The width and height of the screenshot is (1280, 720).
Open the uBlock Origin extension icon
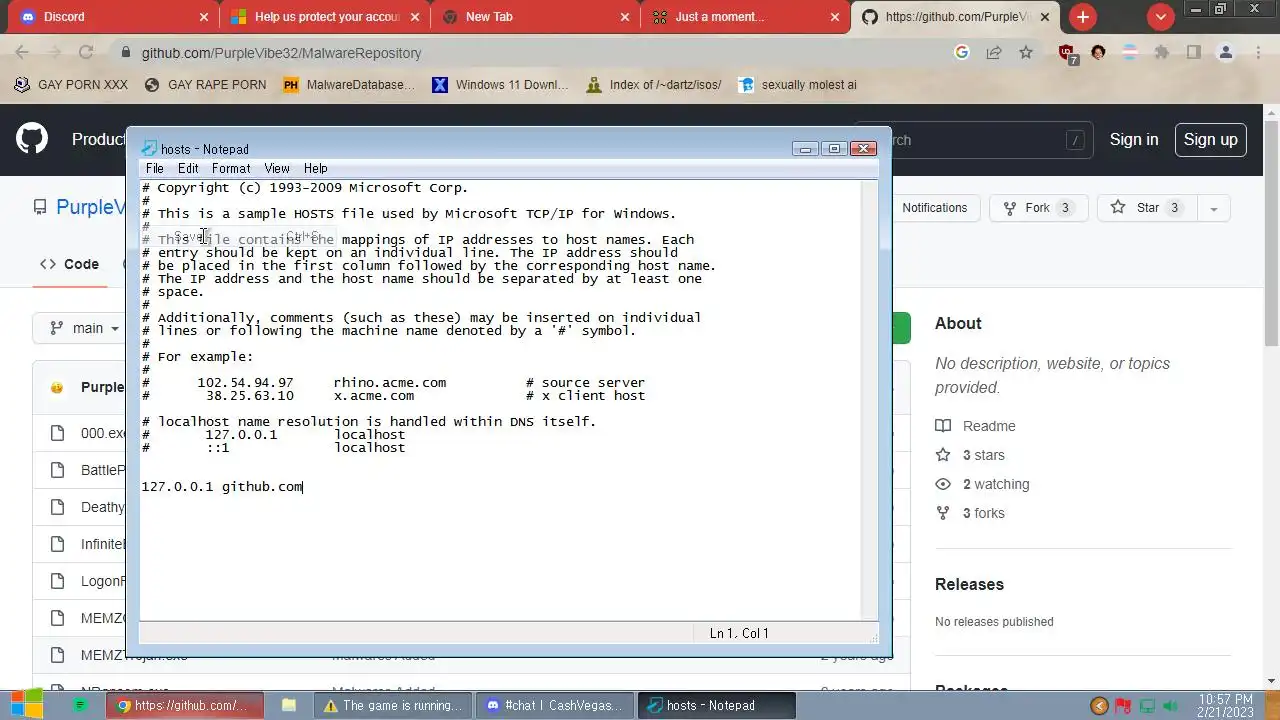point(1067,53)
